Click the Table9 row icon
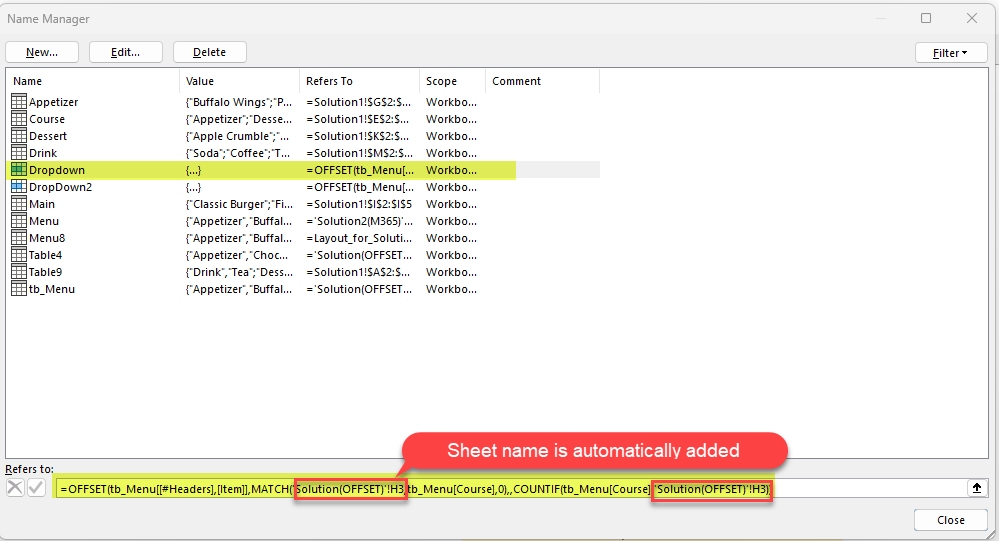The height and width of the screenshot is (541, 999). (x=18, y=272)
